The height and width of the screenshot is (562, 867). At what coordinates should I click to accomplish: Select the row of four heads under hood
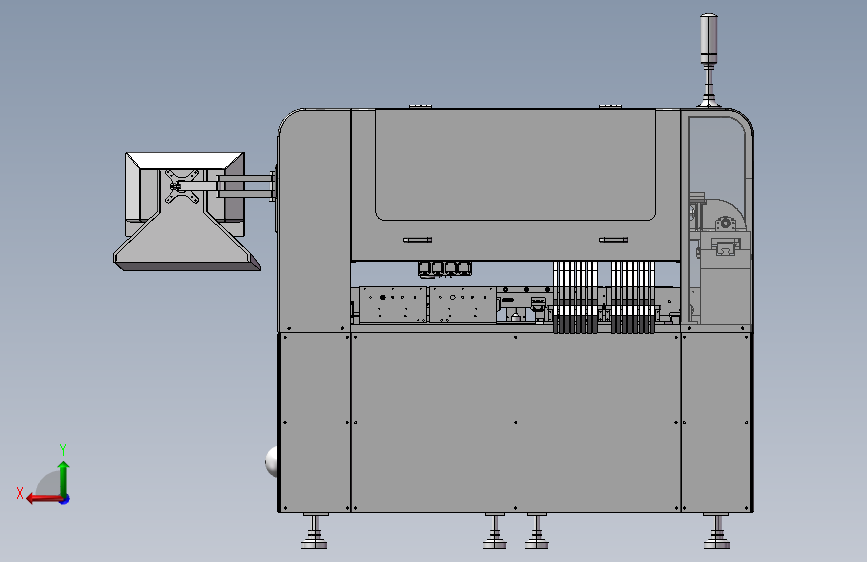pos(445,269)
